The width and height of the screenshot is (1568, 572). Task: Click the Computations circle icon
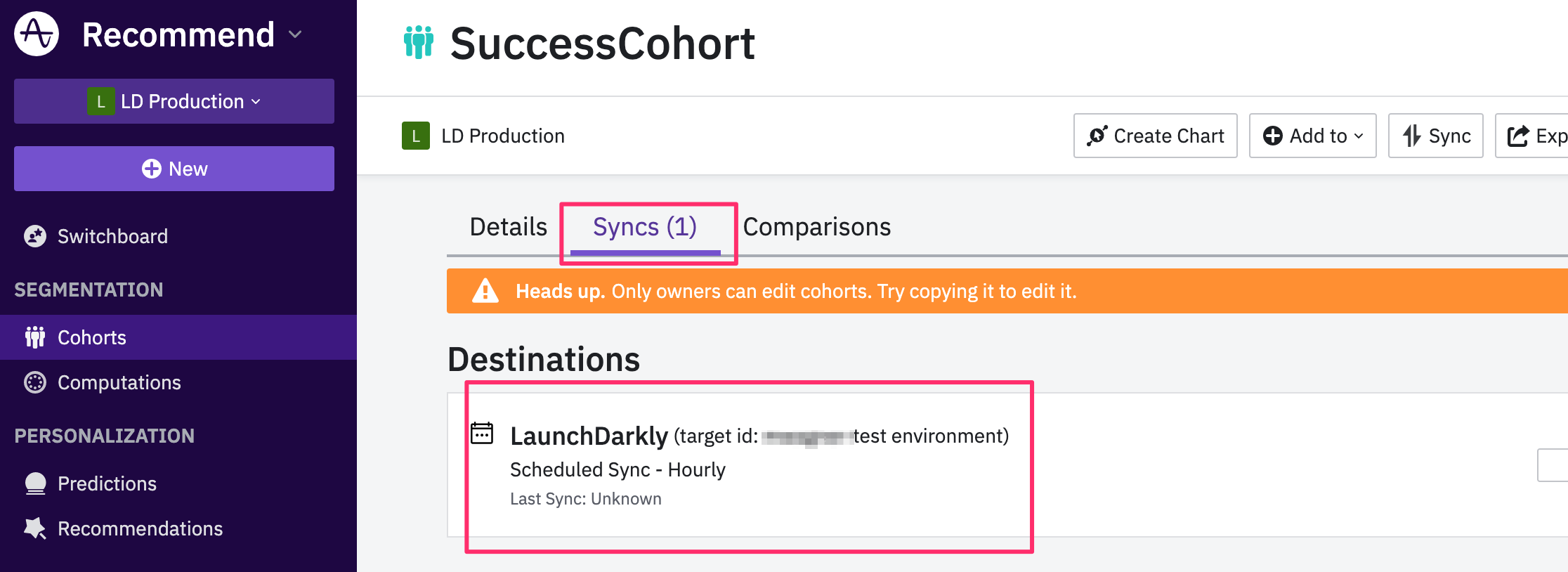tap(35, 382)
